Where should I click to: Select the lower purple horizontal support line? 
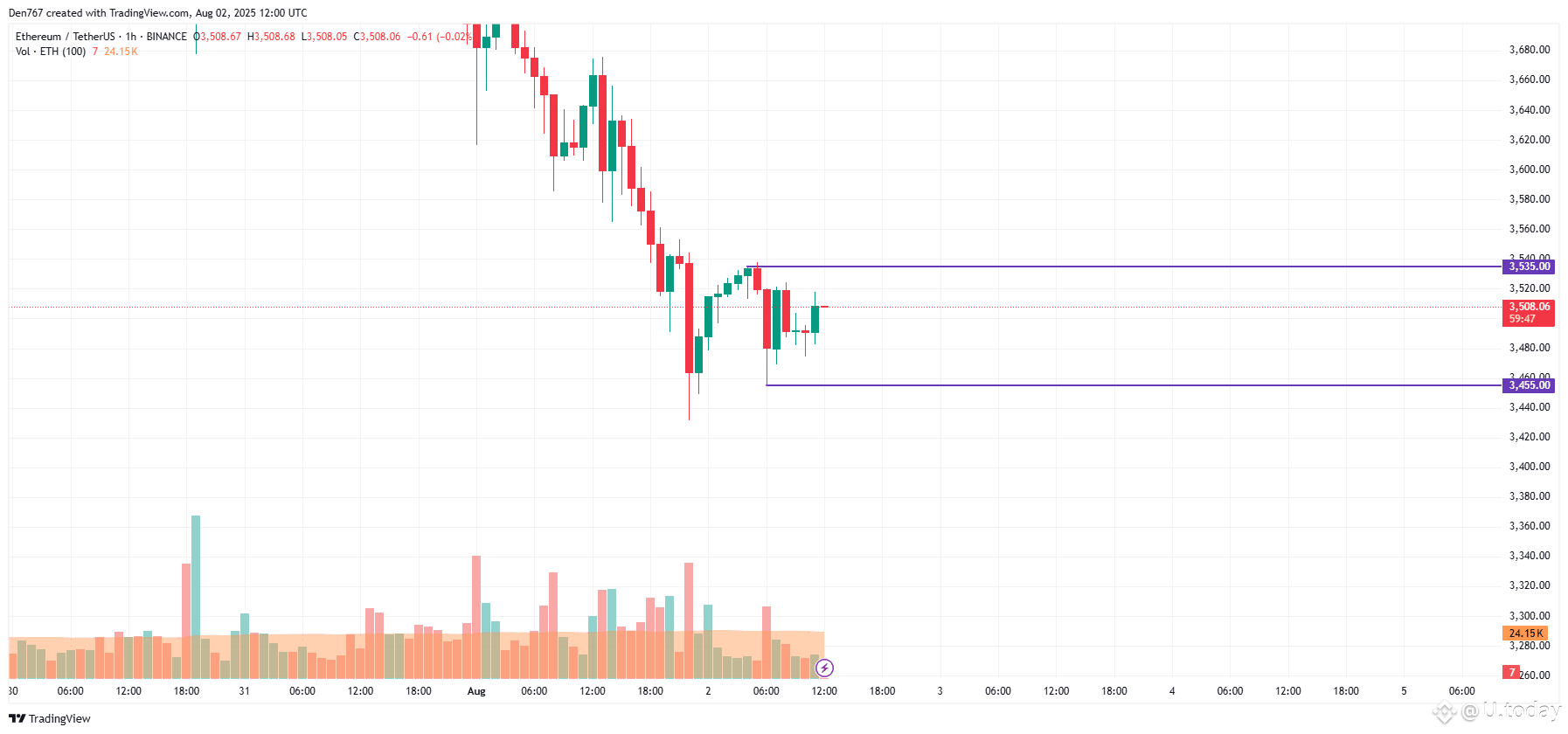tap(1134, 385)
